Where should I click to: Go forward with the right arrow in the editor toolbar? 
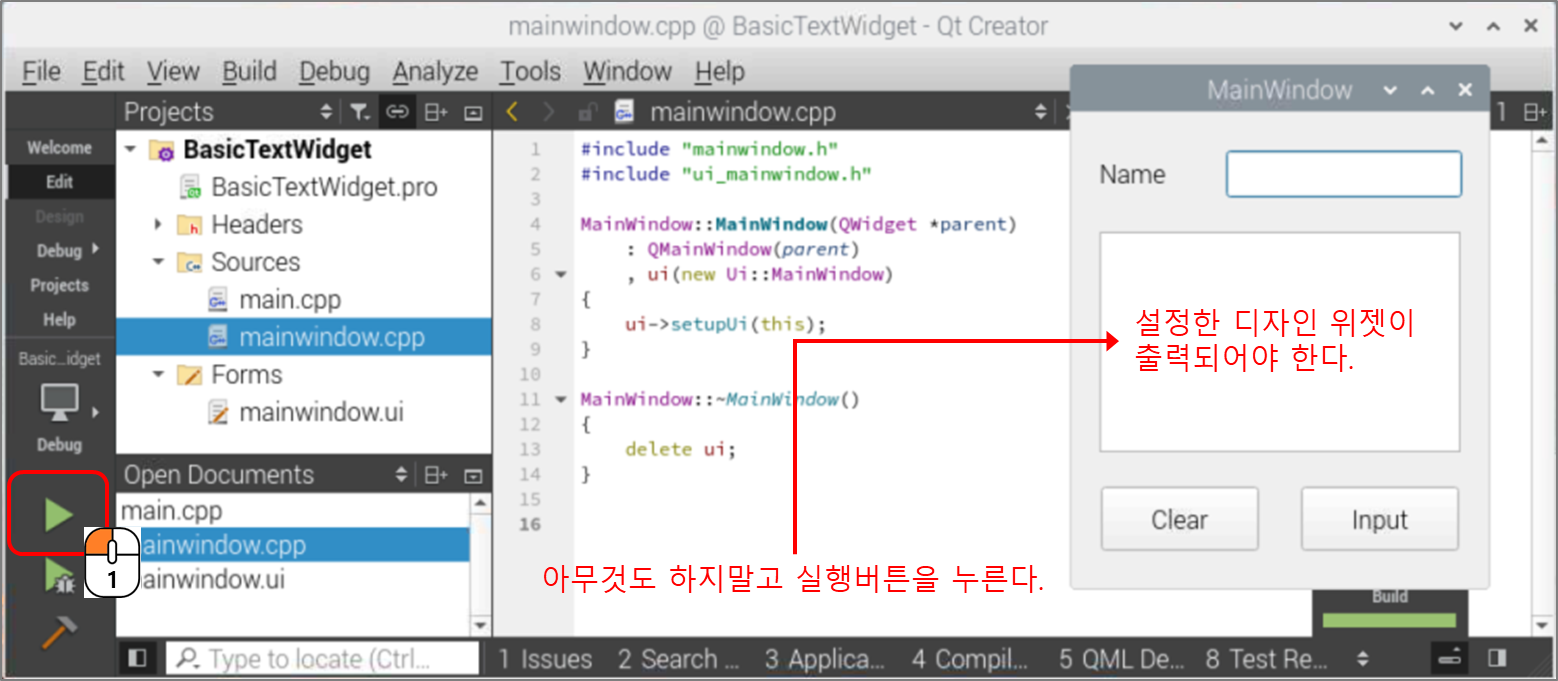click(548, 112)
